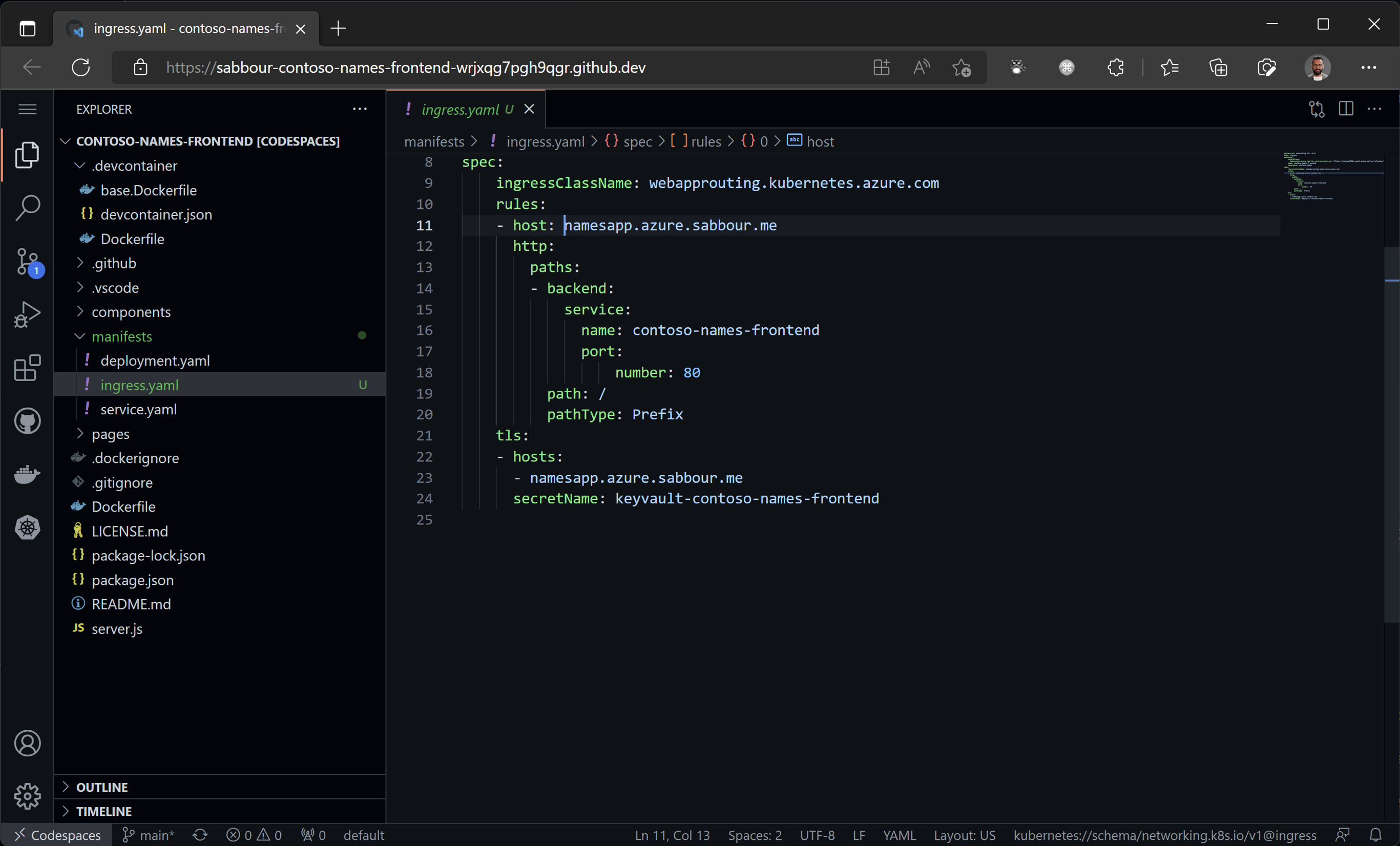The height and width of the screenshot is (846, 1400).
Task: Open notifications bell in status bar
Action: 1375,835
